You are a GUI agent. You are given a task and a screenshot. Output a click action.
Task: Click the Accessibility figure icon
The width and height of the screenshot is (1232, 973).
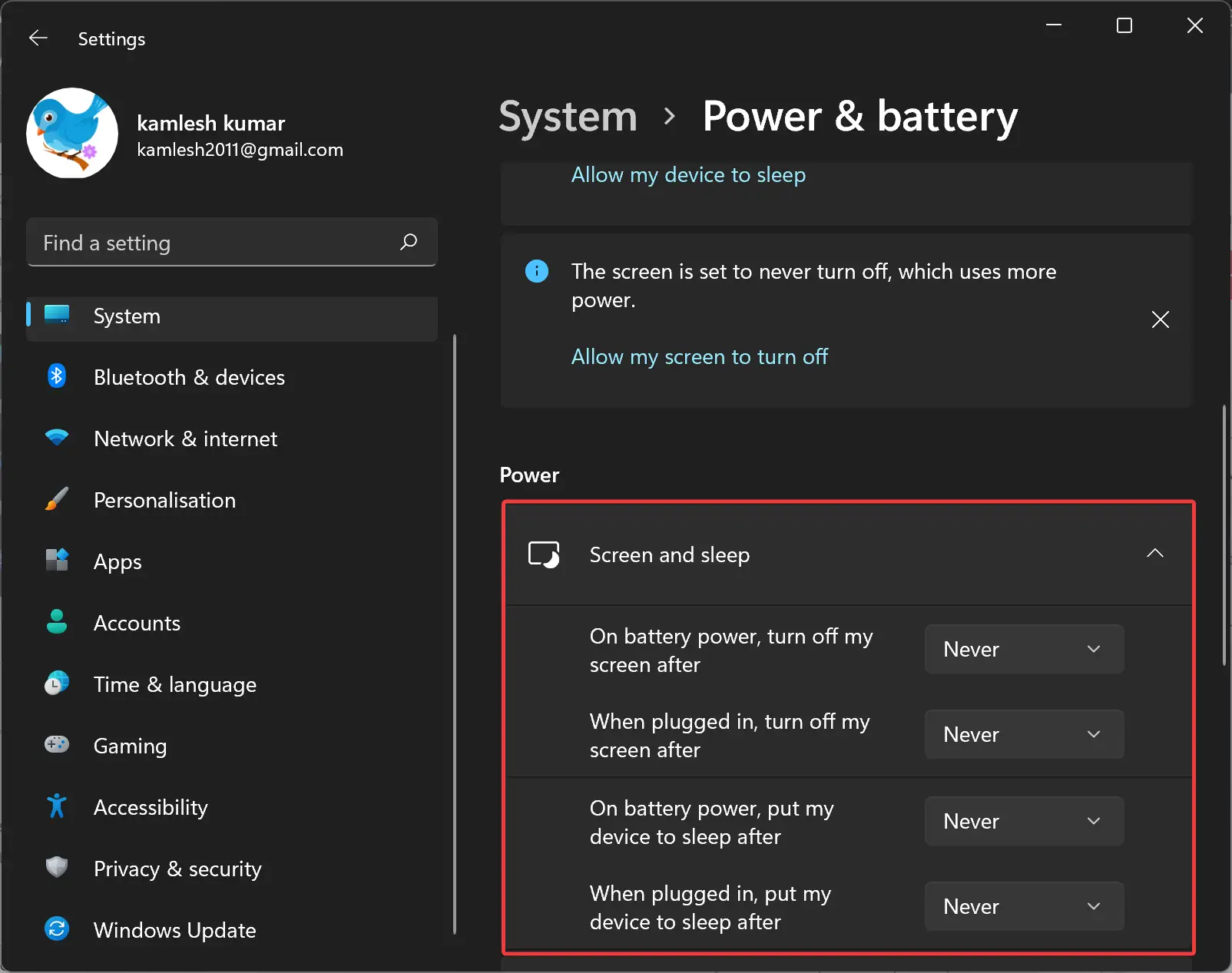[x=57, y=806]
